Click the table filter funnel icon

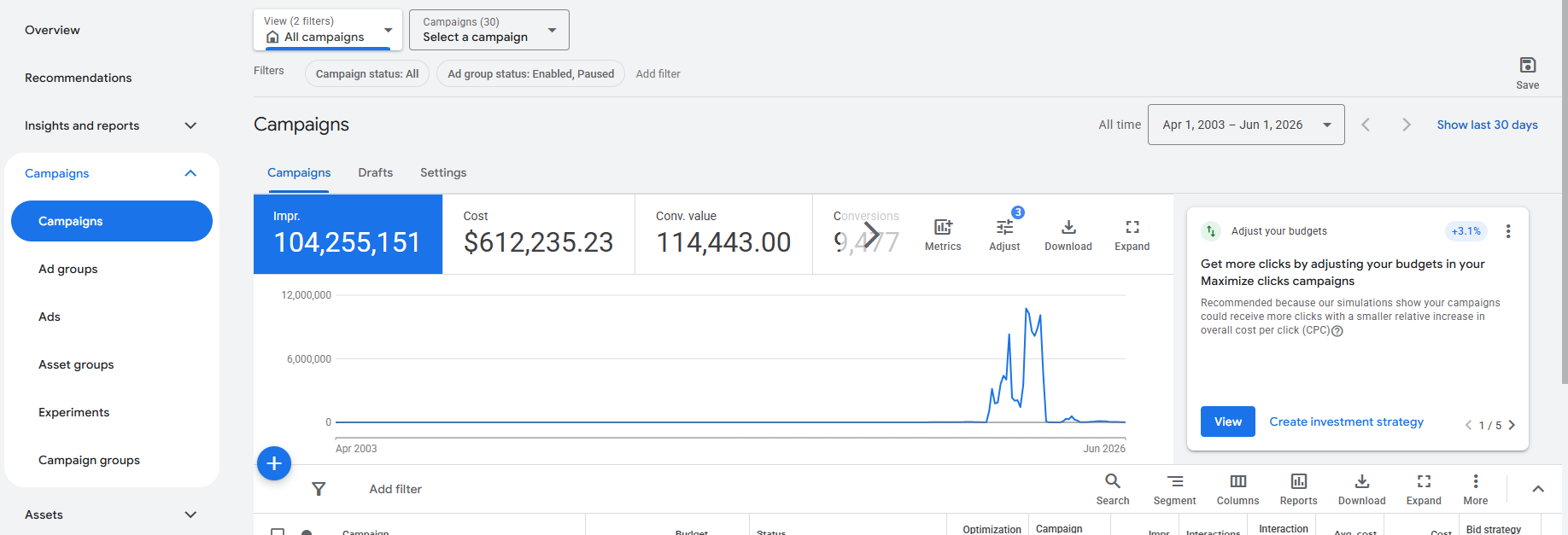click(x=319, y=489)
